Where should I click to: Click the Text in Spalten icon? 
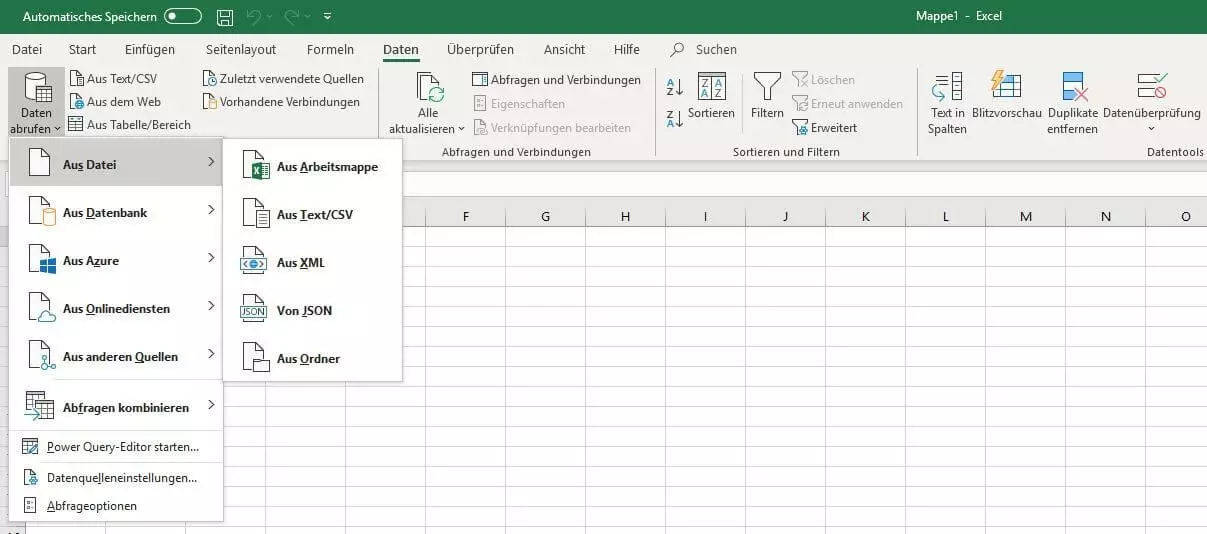tap(947, 87)
